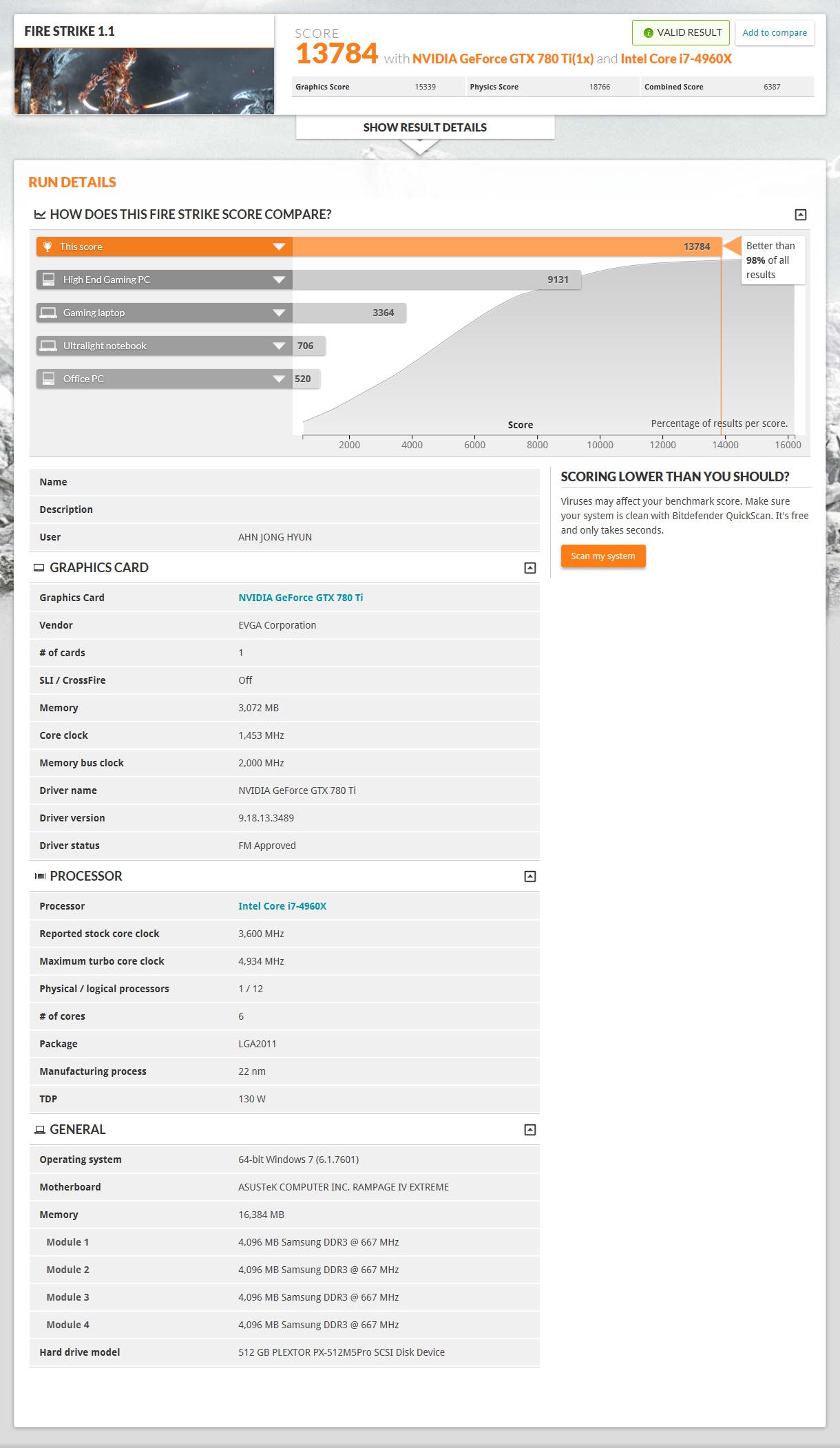Image resolution: width=840 pixels, height=1448 pixels.
Task: Click Add to compare
Action: click(x=775, y=32)
